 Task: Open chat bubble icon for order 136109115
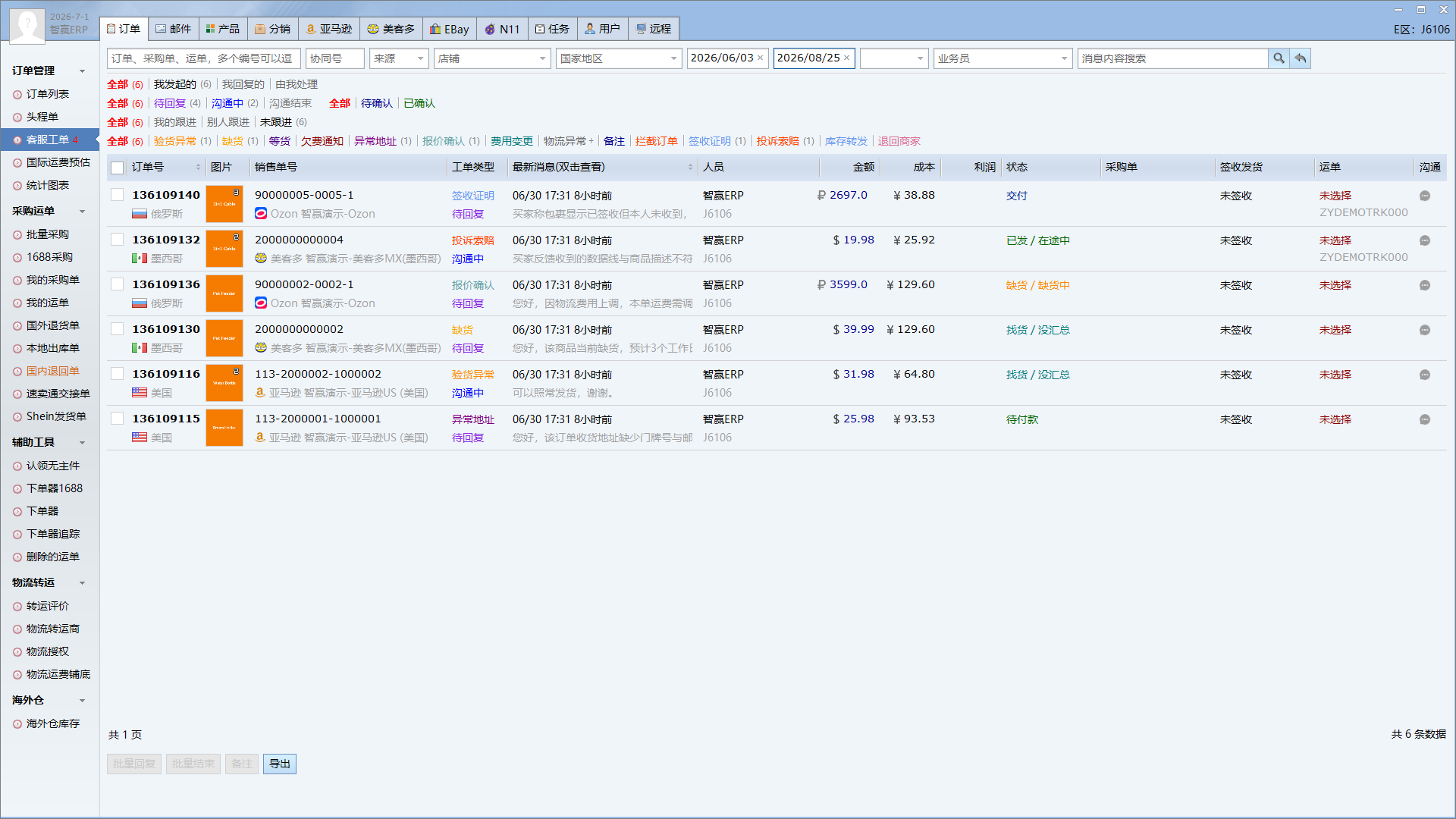[x=1425, y=419]
